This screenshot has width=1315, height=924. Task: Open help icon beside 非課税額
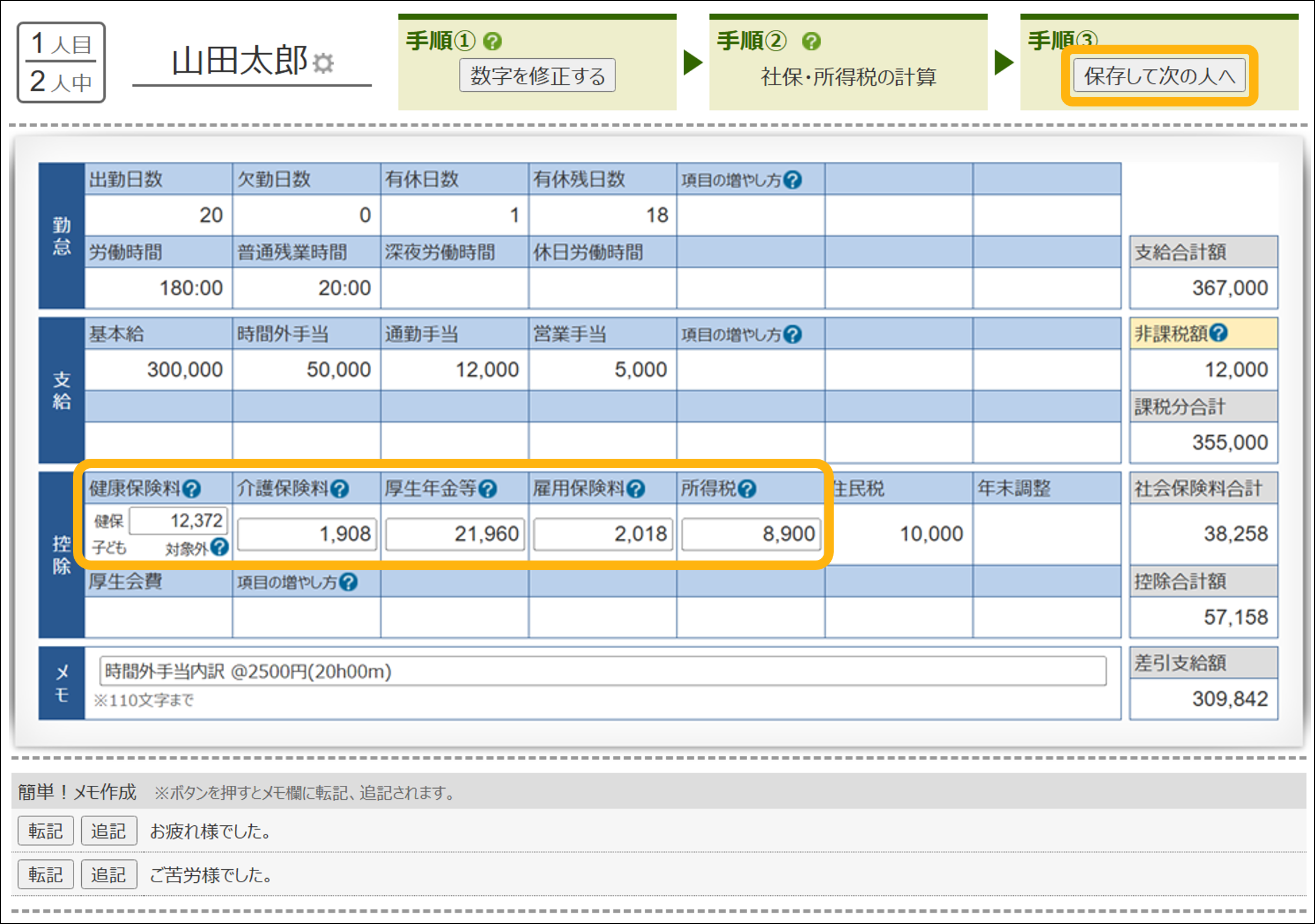click(1219, 333)
